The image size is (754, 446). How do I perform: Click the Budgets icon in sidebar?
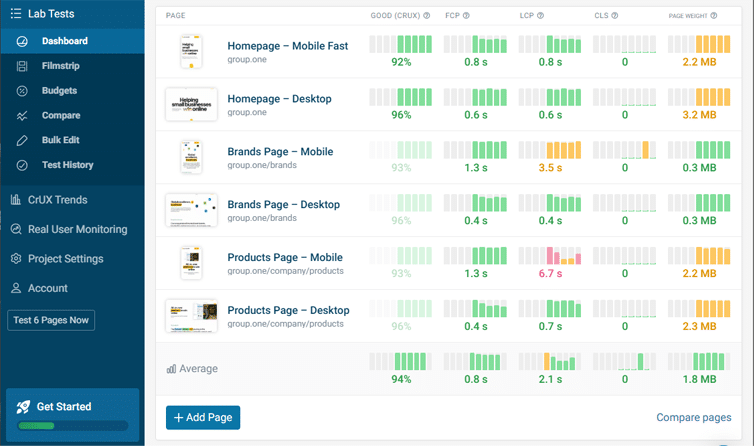pyautogui.click(x=22, y=91)
